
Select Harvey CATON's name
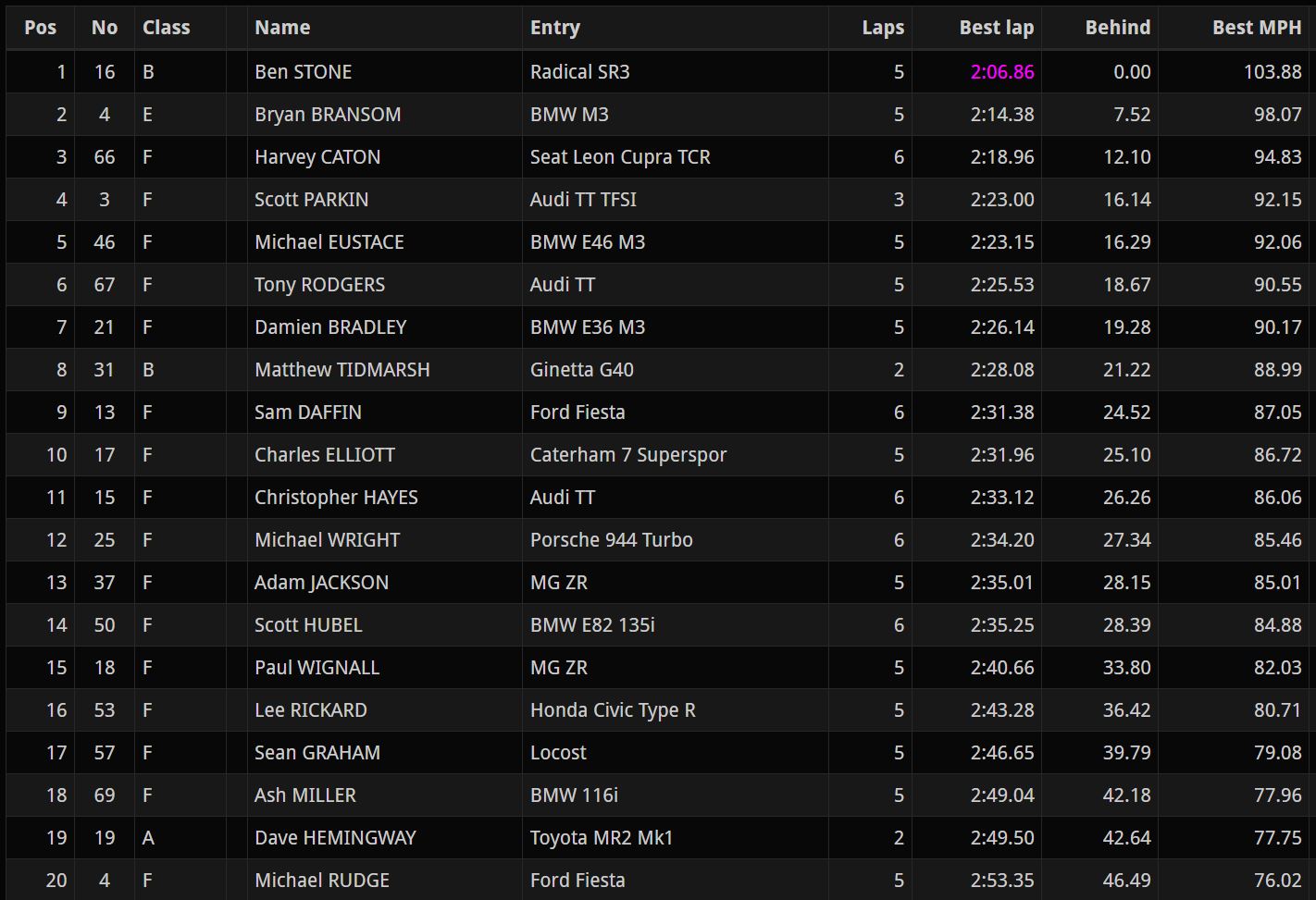[x=317, y=157]
